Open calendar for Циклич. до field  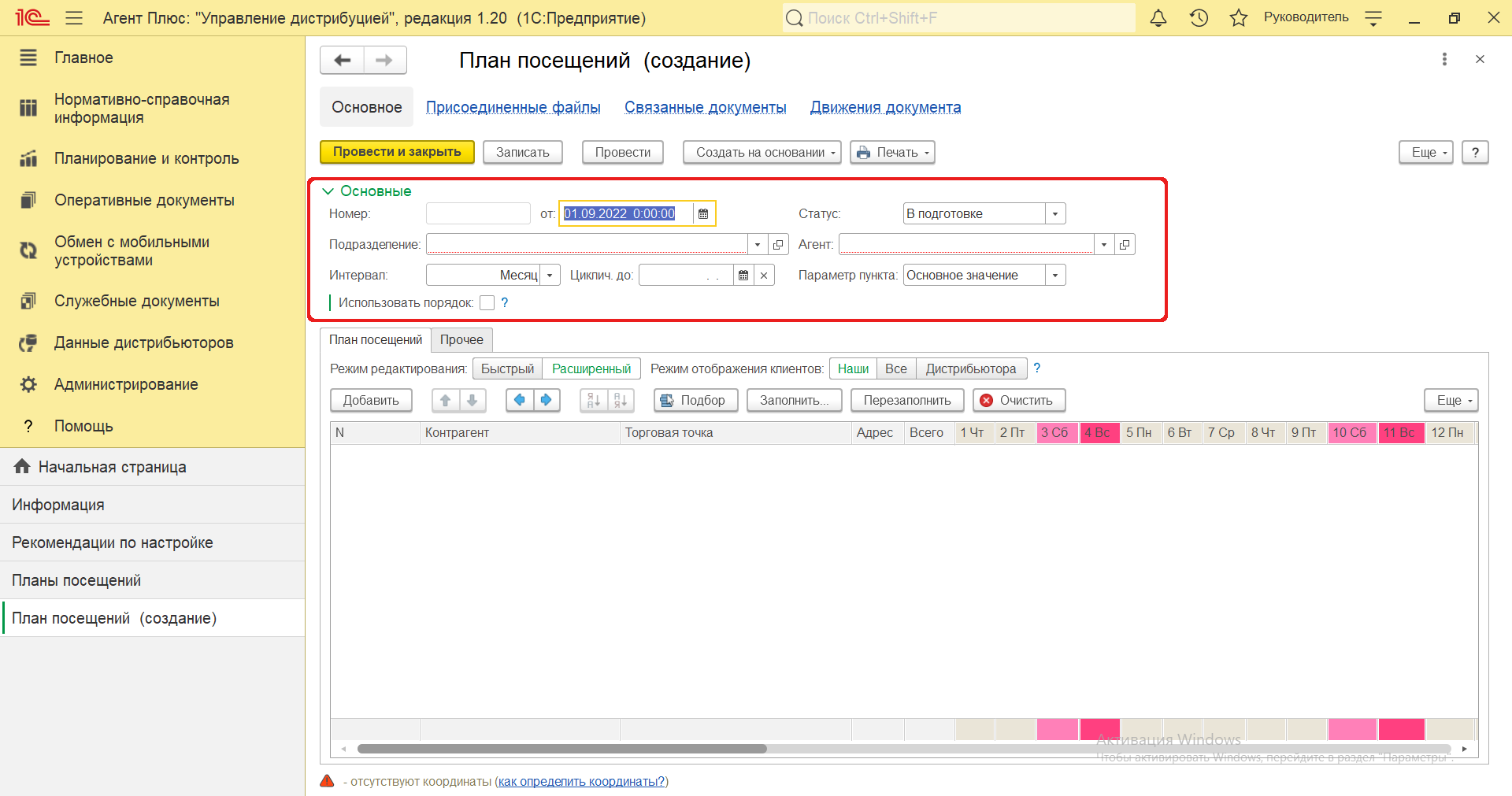[x=743, y=275]
